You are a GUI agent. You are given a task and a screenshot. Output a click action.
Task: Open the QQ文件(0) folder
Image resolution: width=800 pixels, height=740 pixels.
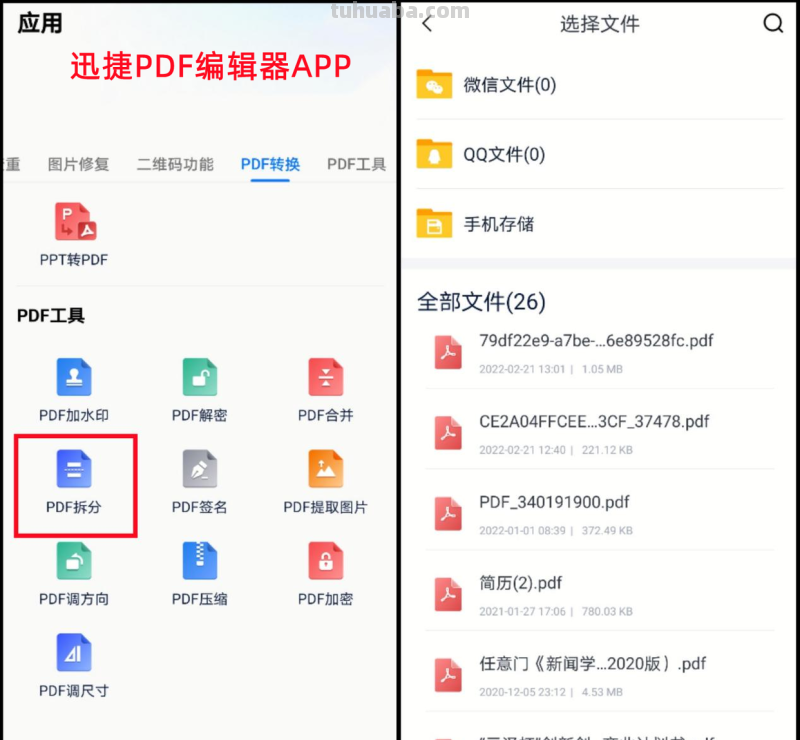pos(600,154)
